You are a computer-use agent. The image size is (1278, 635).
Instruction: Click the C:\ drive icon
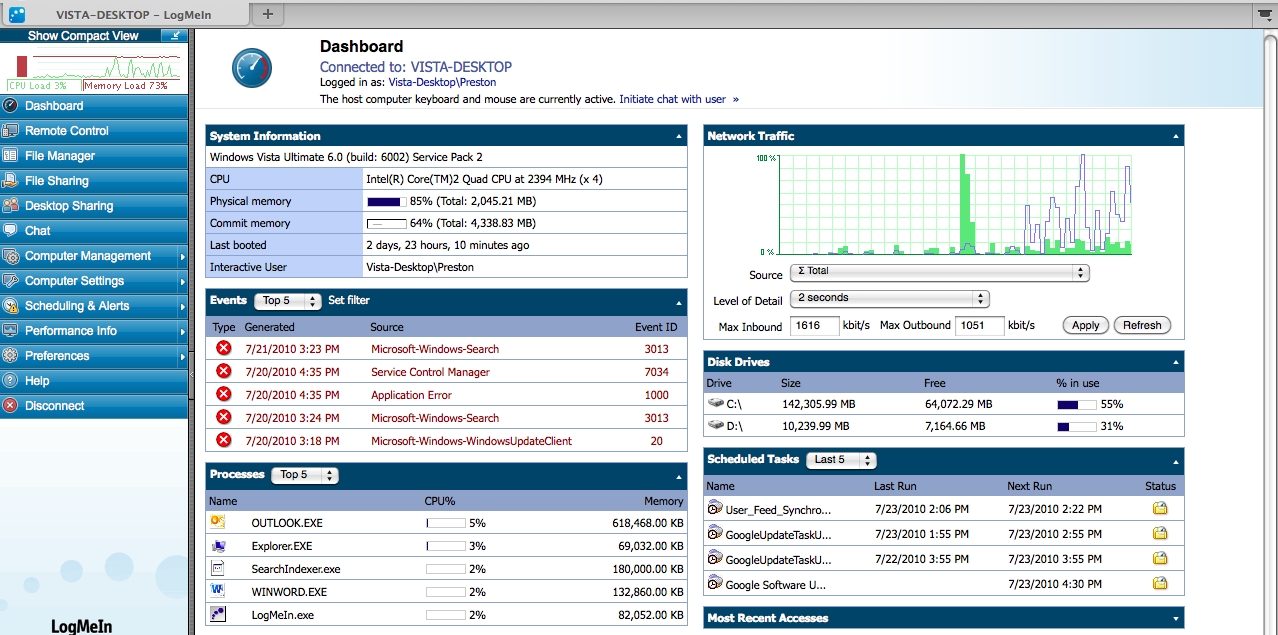716,403
